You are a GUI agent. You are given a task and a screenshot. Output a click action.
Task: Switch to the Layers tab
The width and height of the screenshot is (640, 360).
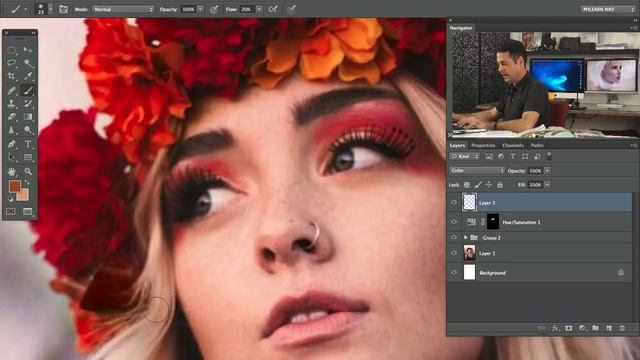pyautogui.click(x=457, y=145)
